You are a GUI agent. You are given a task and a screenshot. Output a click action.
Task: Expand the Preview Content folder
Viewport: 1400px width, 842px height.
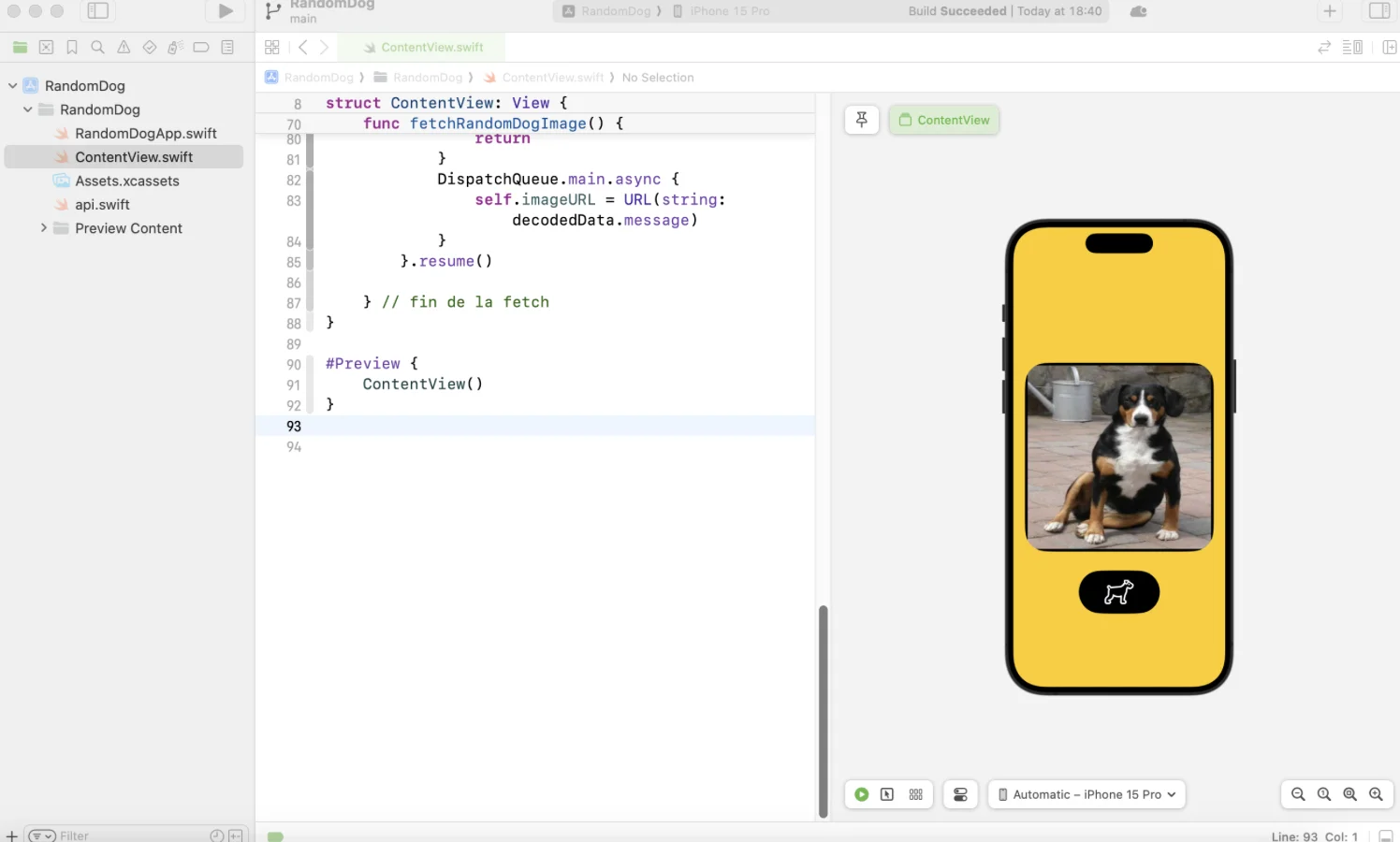(x=43, y=228)
